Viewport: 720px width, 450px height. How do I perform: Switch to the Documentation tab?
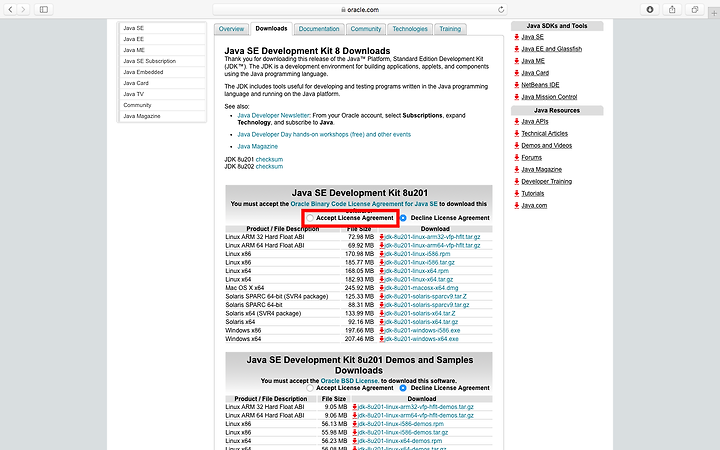pos(319,28)
